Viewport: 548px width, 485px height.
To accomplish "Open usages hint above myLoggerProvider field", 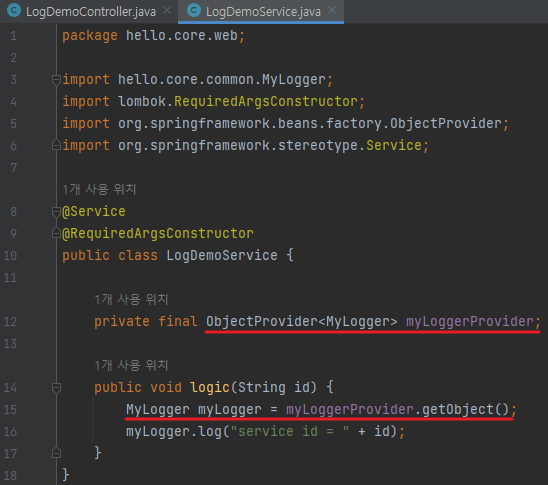I will click(x=131, y=299).
